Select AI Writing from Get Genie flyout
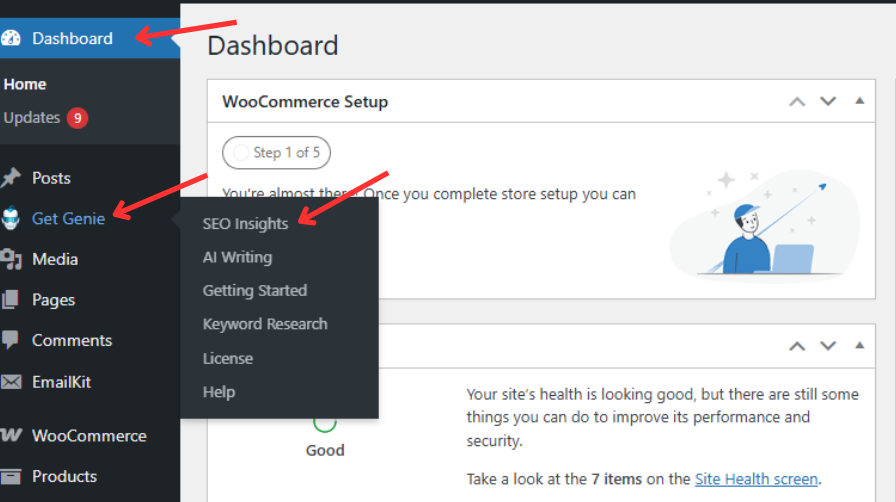The width and height of the screenshot is (896, 502). pyautogui.click(x=237, y=257)
